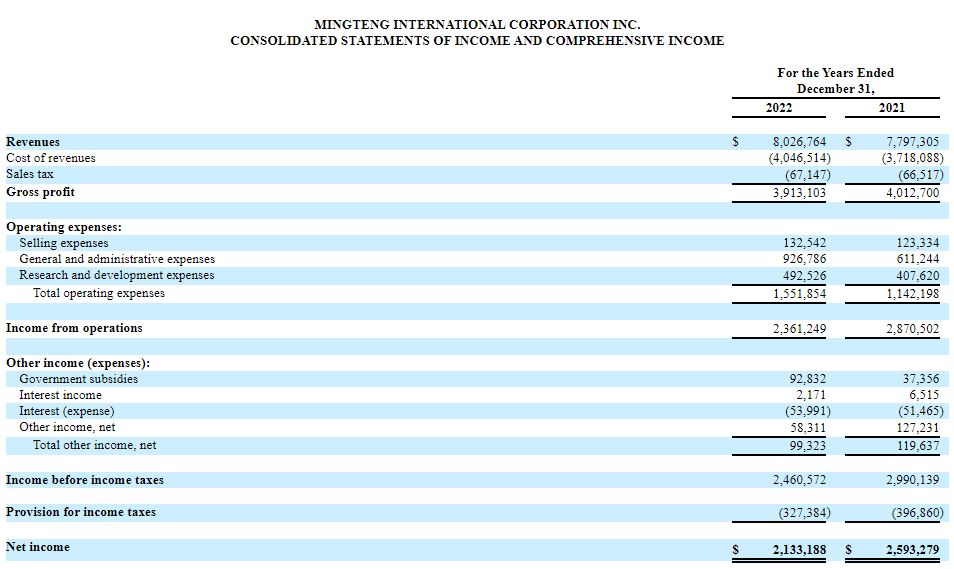Click the 2021 cost of revenues (3,718,088)

coord(913,158)
